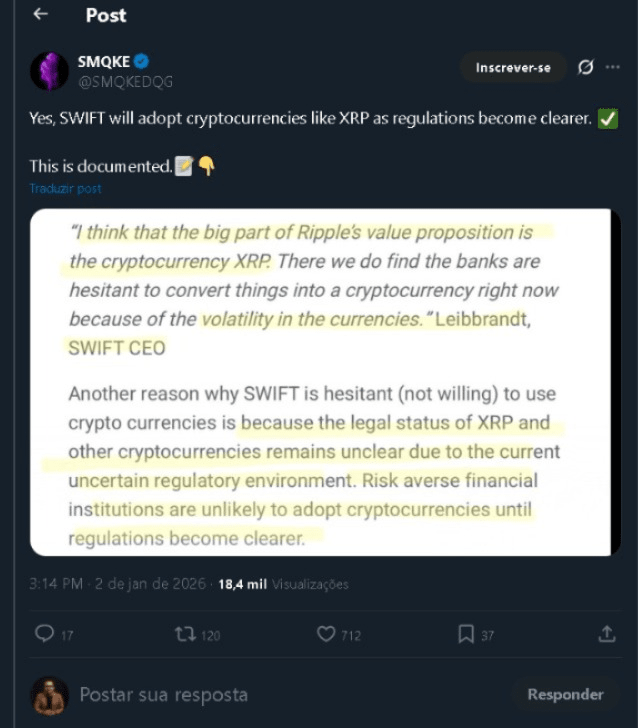The width and height of the screenshot is (638, 728).
Task: Open SMQKE's profile avatar
Action: click(x=49, y=70)
